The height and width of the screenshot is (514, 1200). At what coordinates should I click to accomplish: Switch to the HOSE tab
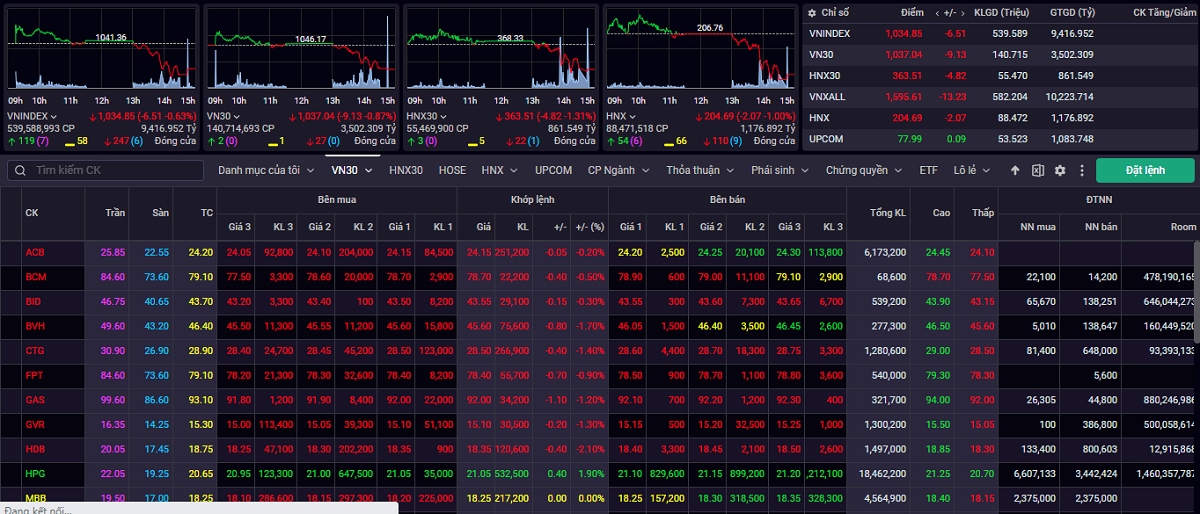[452, 170]
